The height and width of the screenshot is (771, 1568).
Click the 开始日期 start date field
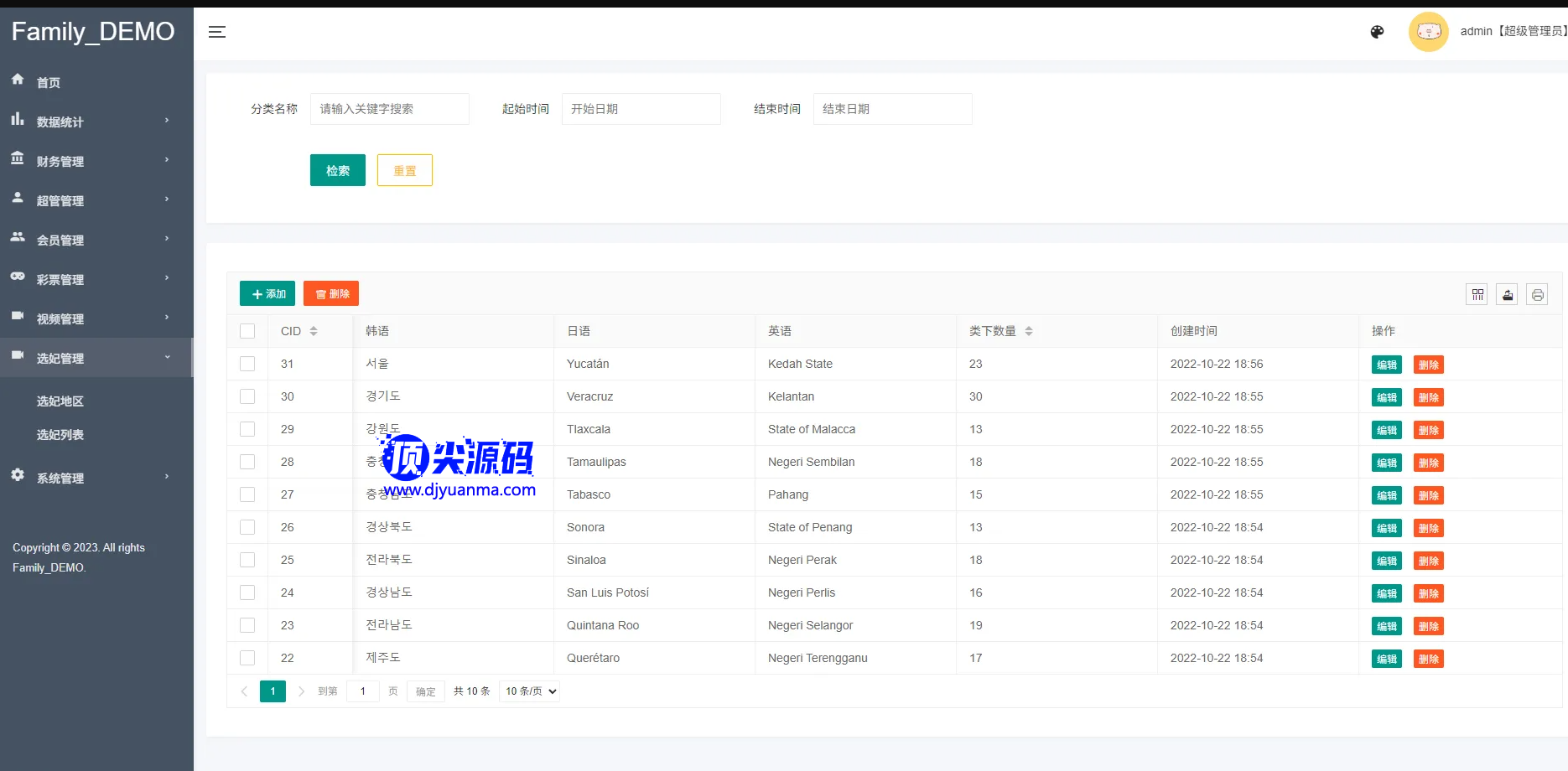coord(641,109)
